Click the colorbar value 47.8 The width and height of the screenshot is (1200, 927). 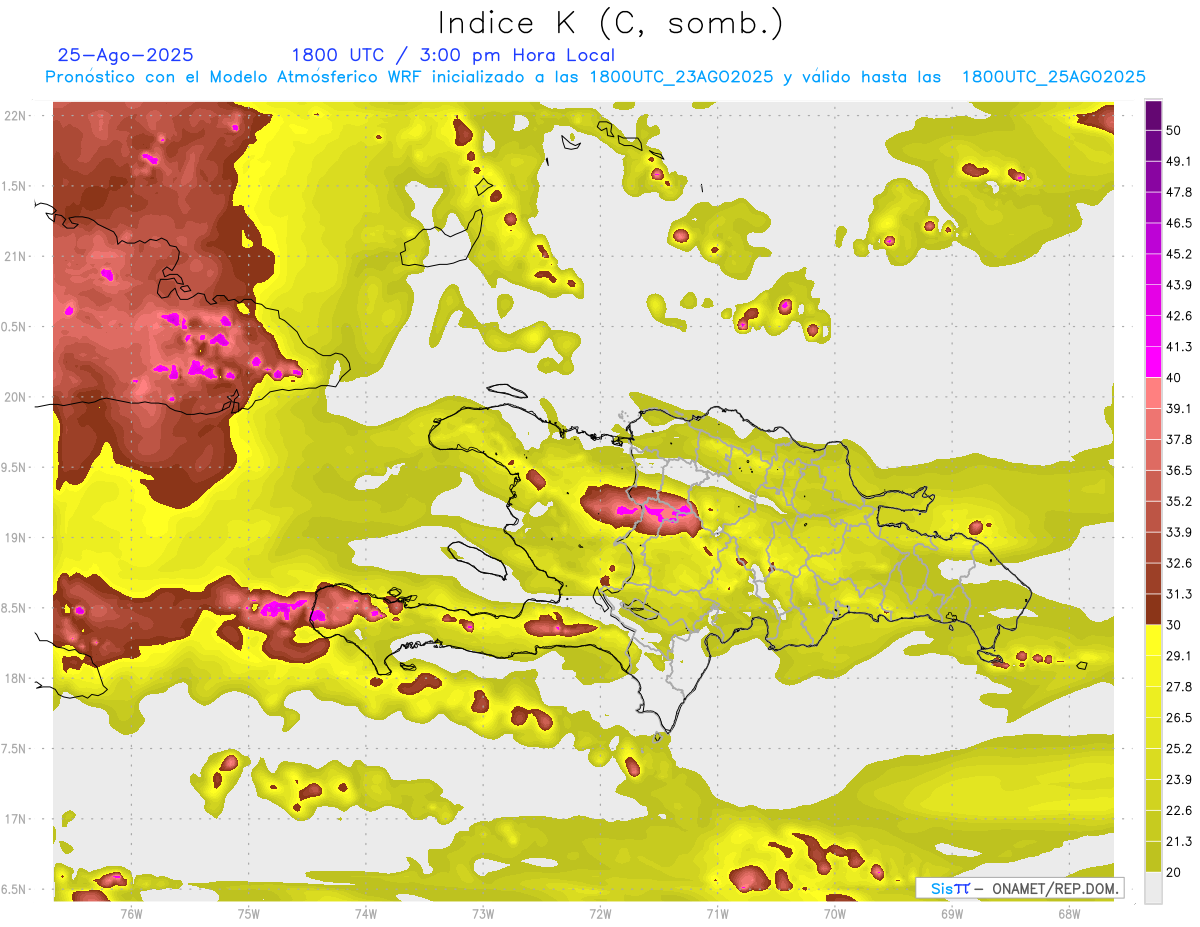pos(1178,192)
